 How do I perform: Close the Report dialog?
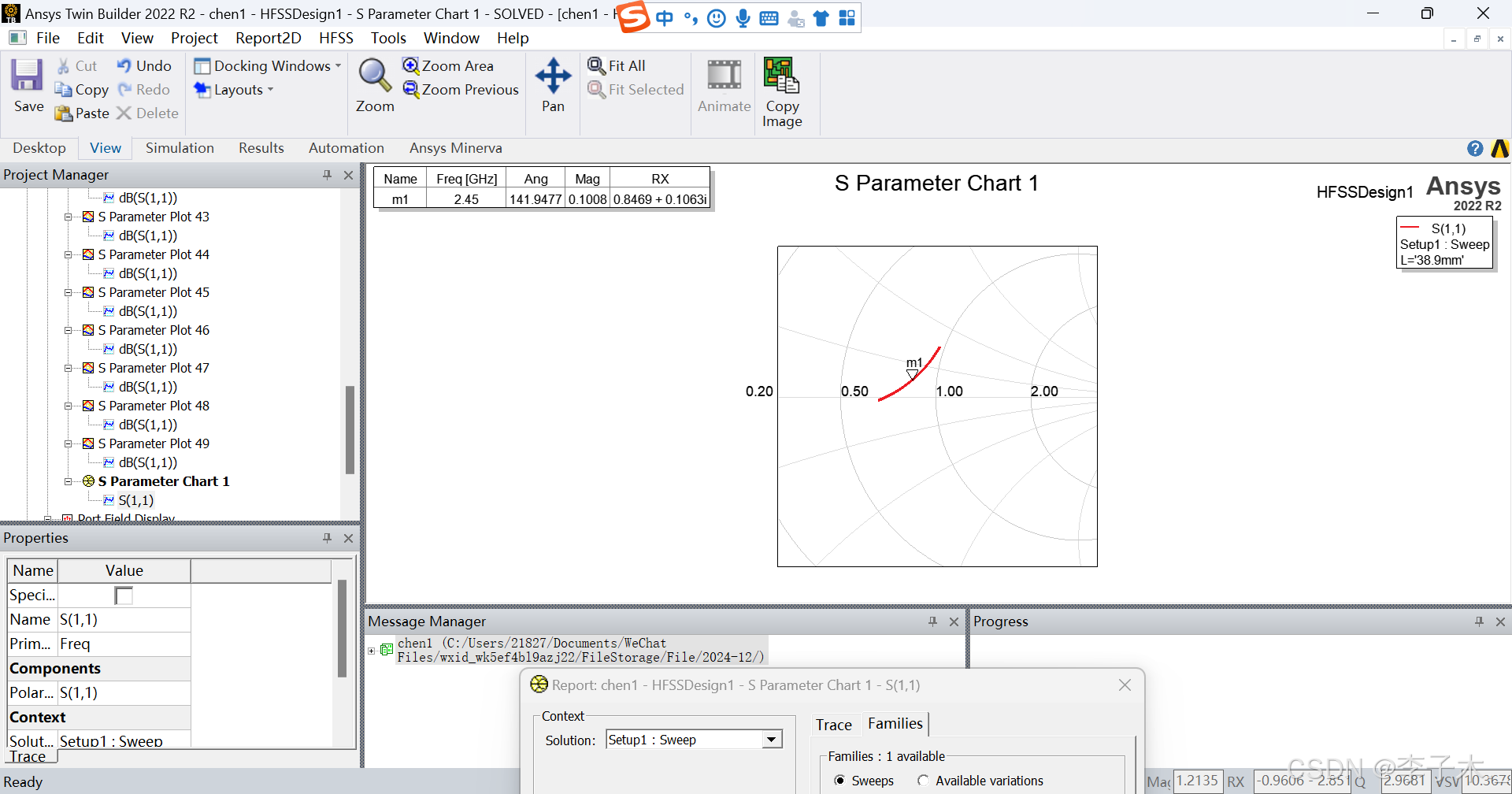[x=1125, y=685]
